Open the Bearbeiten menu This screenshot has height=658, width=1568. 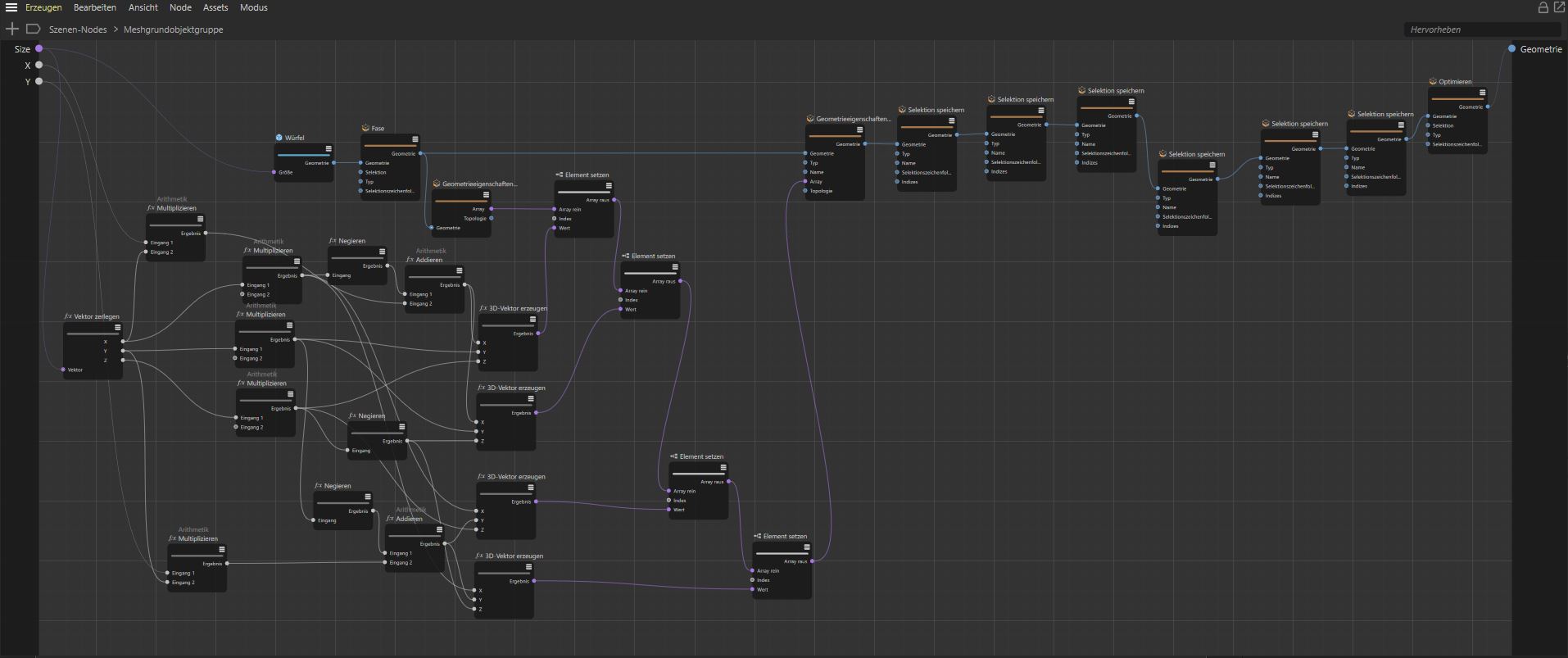pos(94,7)
